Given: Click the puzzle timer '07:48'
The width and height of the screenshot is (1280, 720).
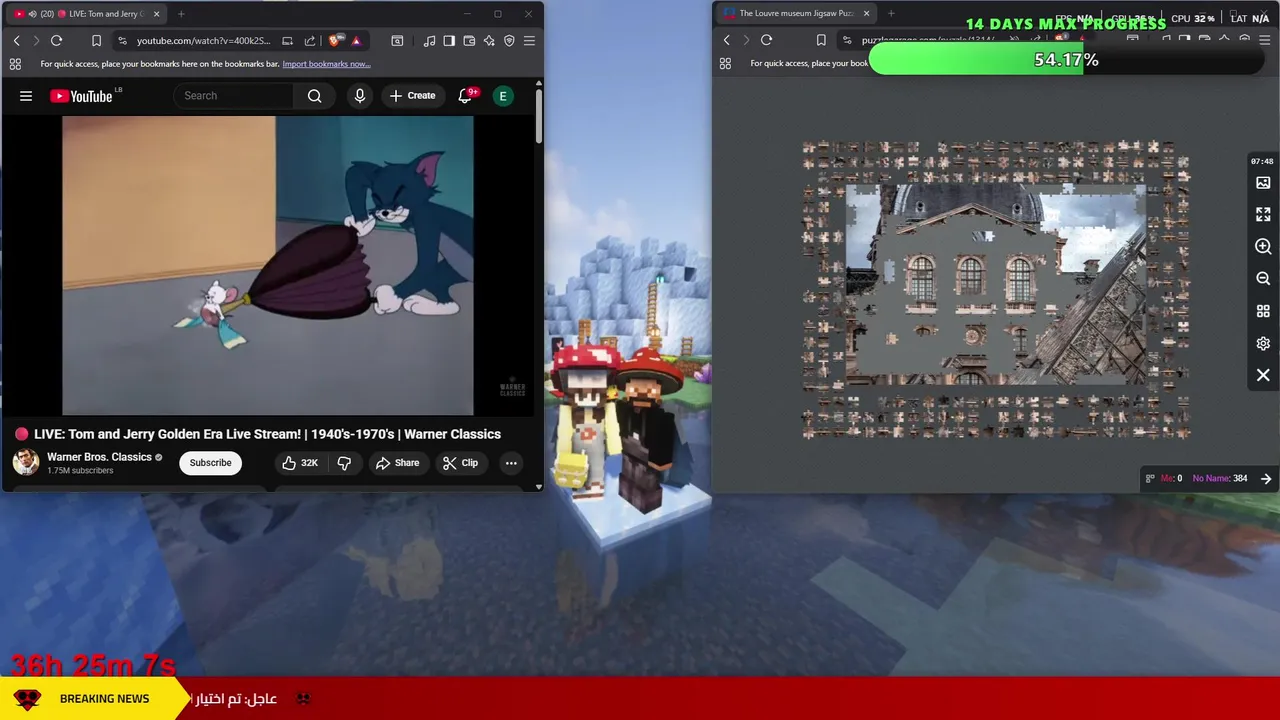Looking at the screenshot, I should (1262, 161).
